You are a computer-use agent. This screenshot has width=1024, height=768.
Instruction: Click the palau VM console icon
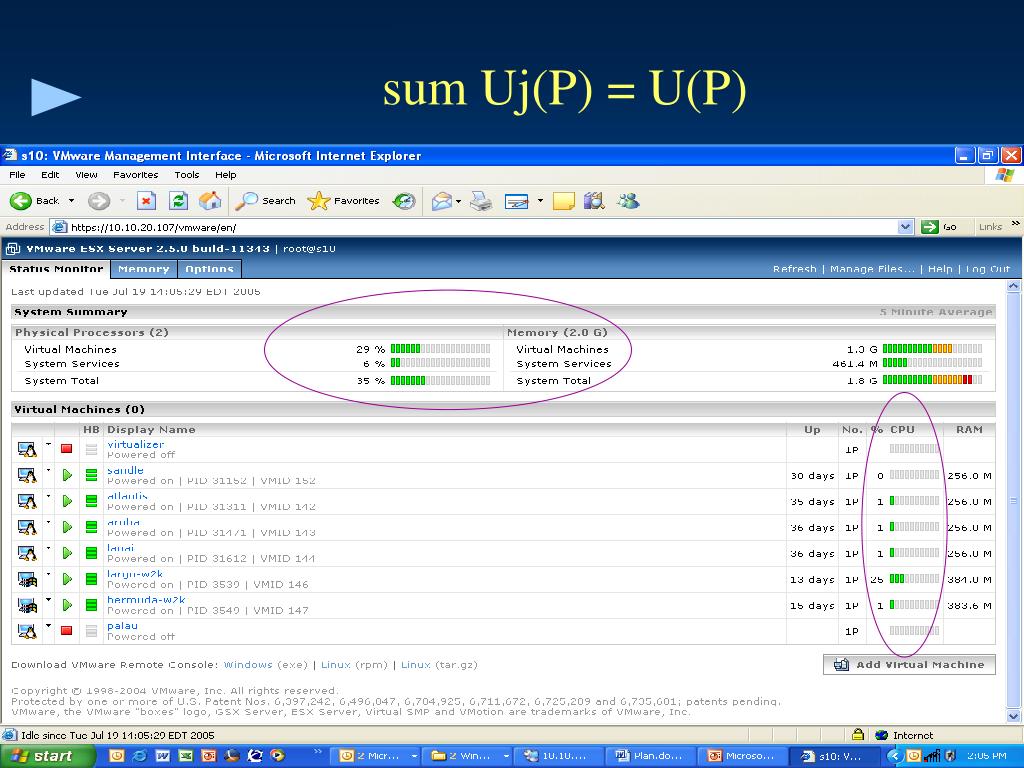pyautogui.click(x=27, y=631)
